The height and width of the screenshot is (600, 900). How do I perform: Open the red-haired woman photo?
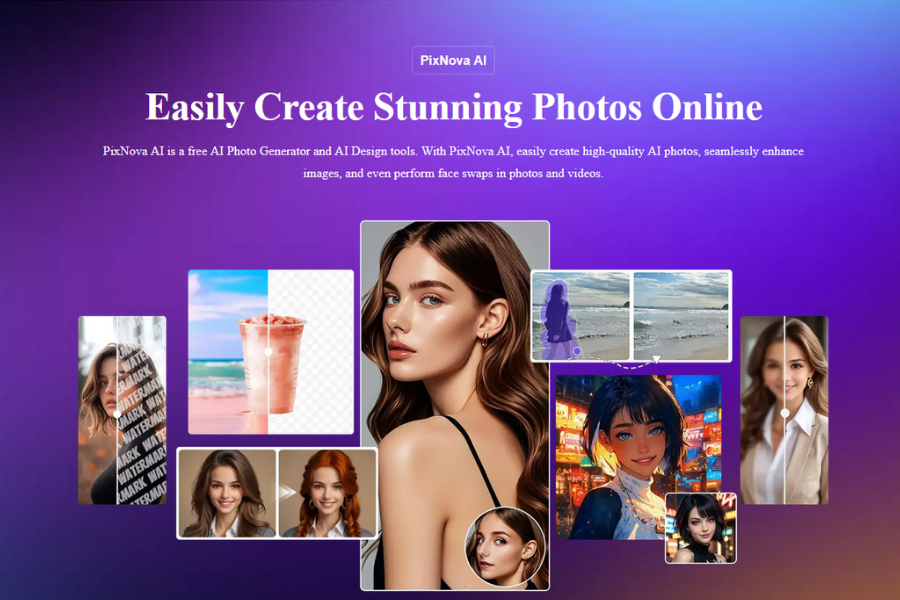coord(327,493)
